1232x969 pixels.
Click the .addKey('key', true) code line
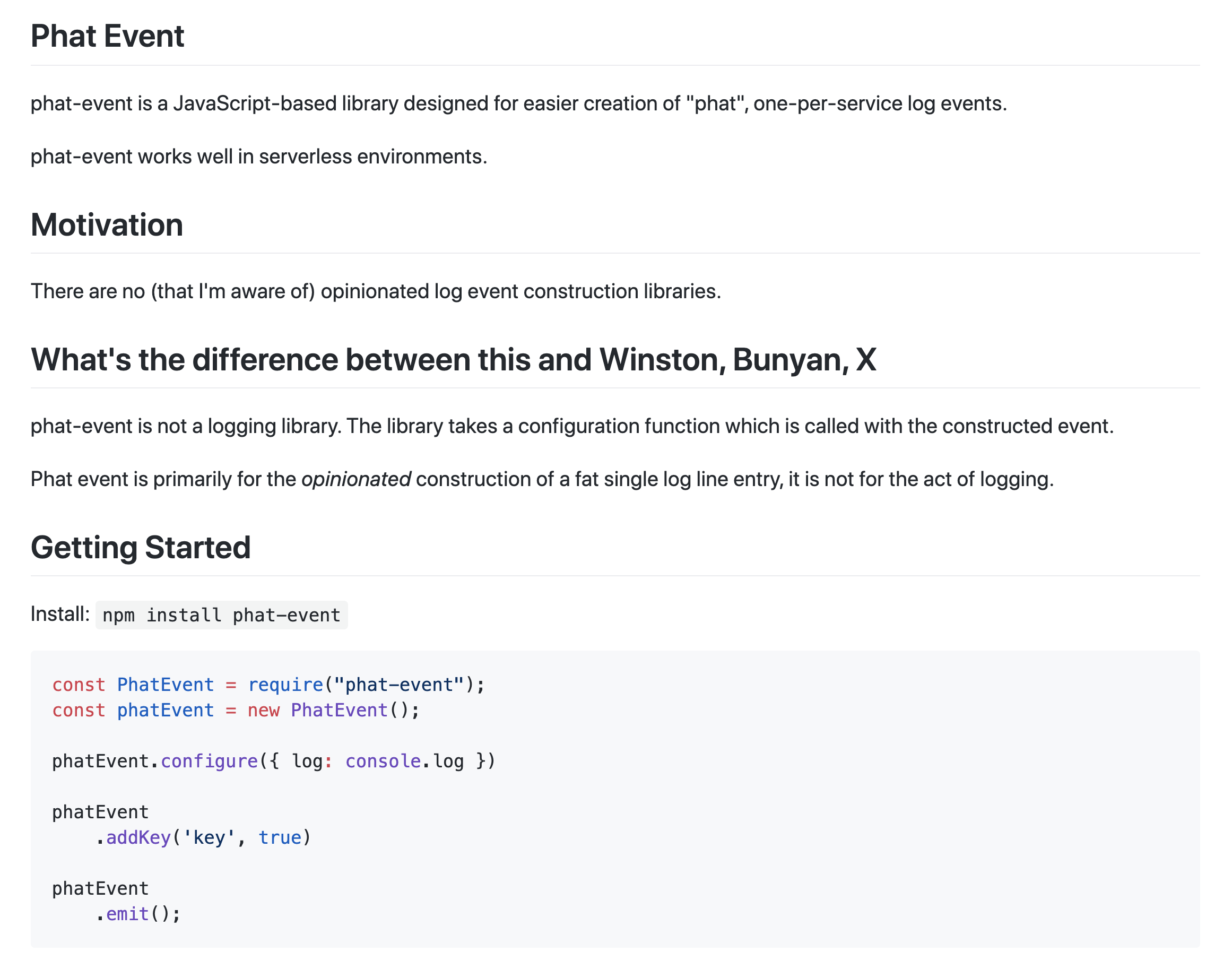pyautogui.click(x=203, y=838)
